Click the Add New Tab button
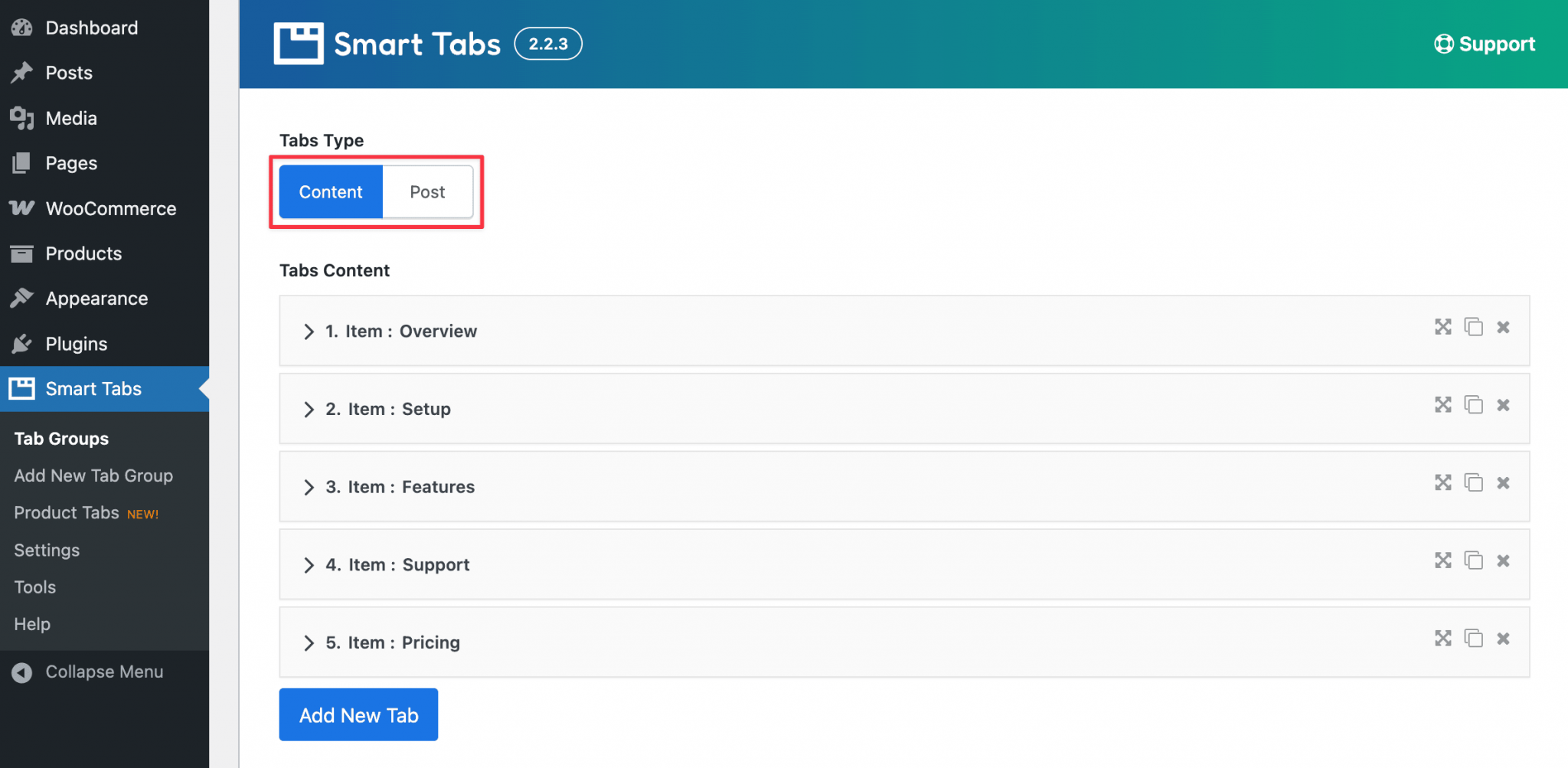 coord(358,714)
